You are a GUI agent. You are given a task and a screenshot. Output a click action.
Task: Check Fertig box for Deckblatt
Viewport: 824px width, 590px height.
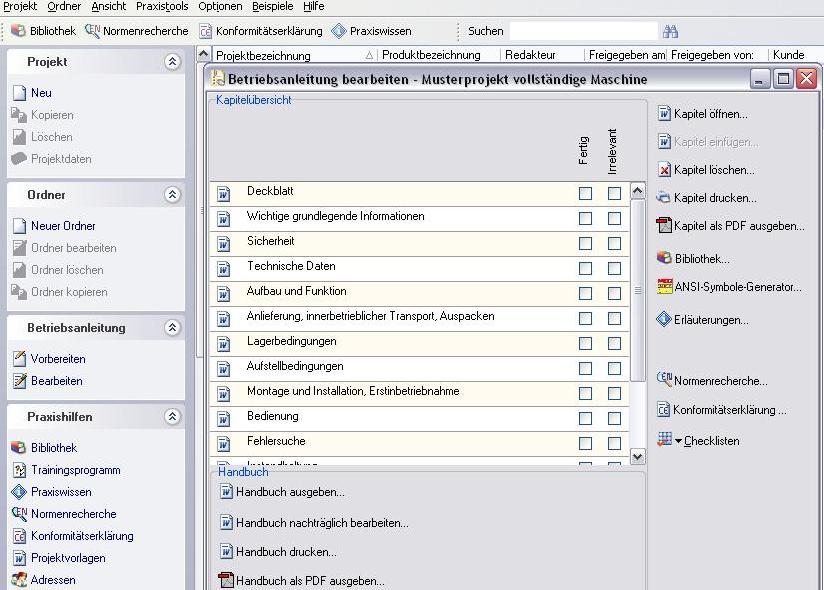coord(585,193)
